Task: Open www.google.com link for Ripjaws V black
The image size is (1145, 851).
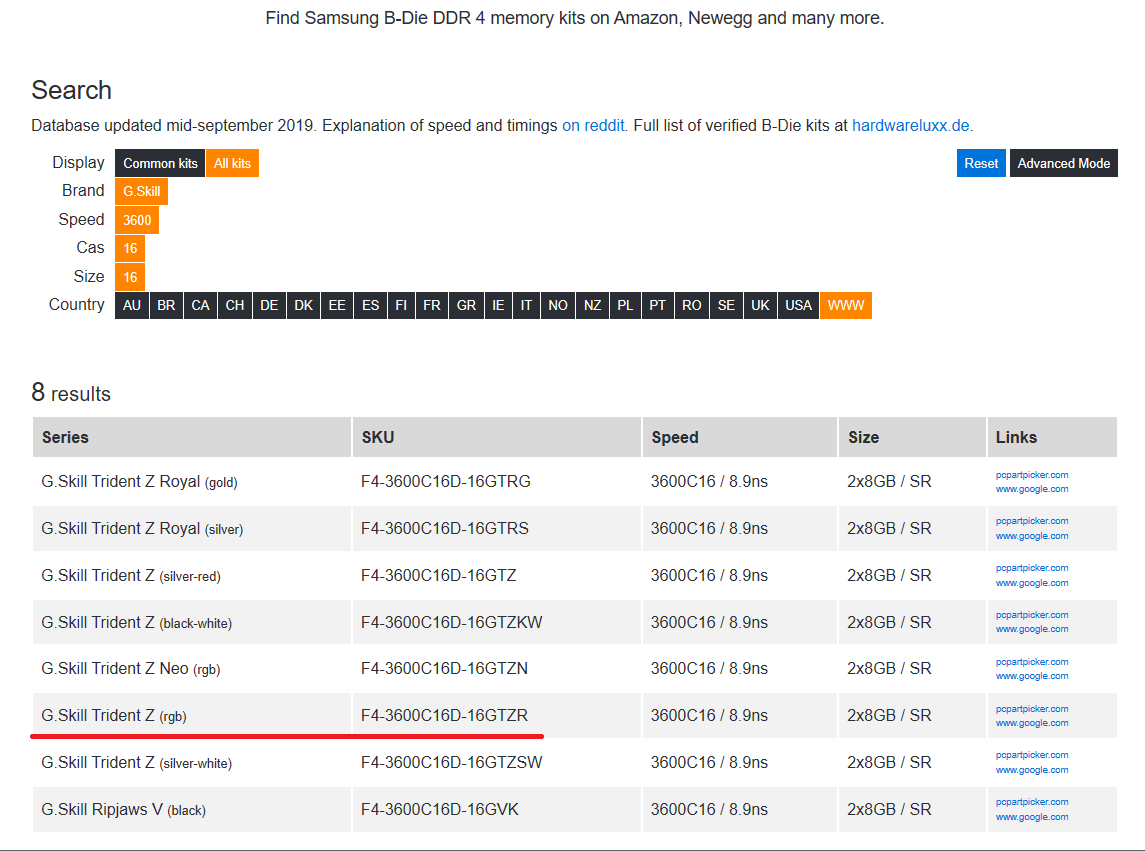Action: (x=1032, y=817)
